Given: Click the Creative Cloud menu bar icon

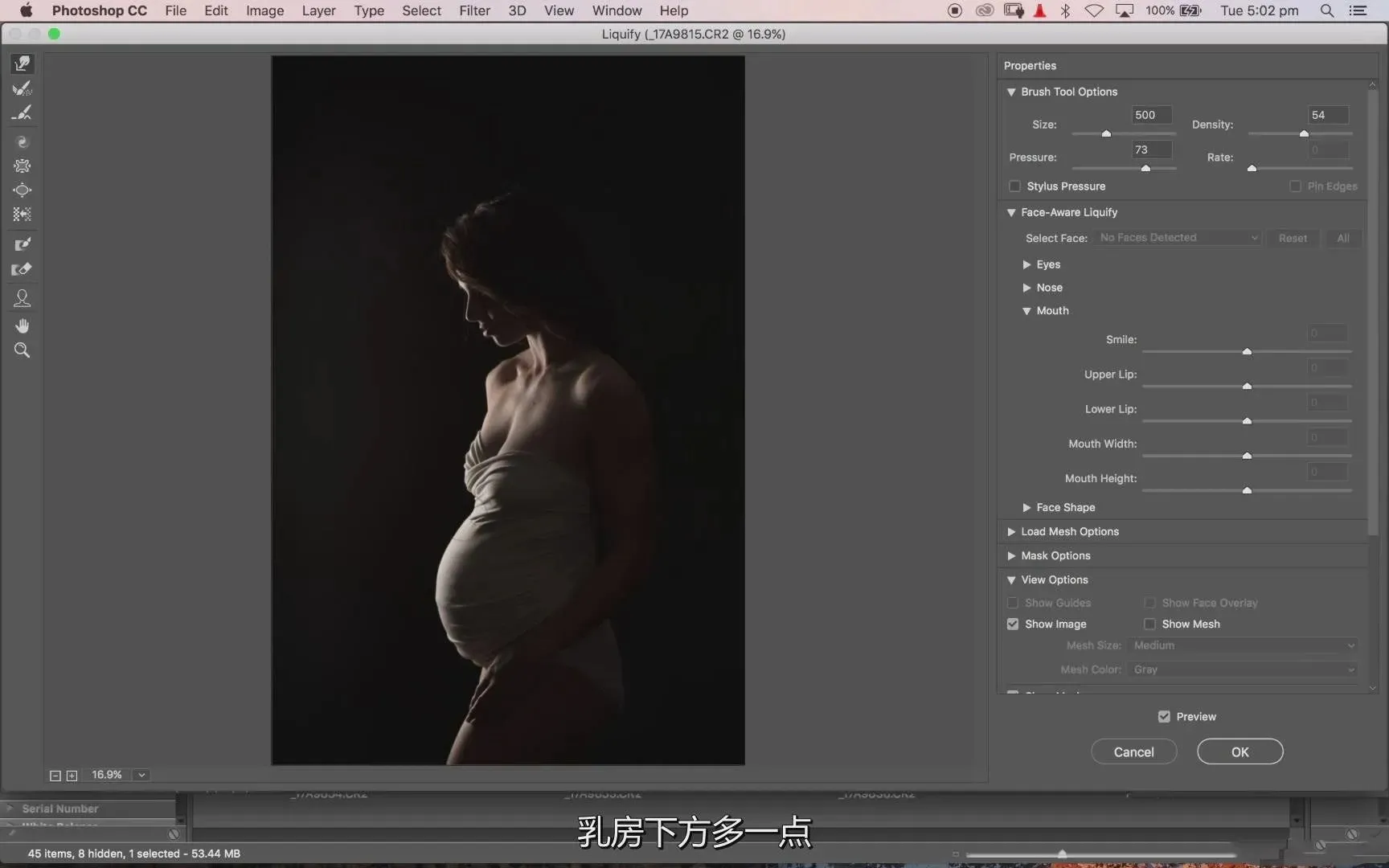Looking at the screenshot, I should 985,10.
